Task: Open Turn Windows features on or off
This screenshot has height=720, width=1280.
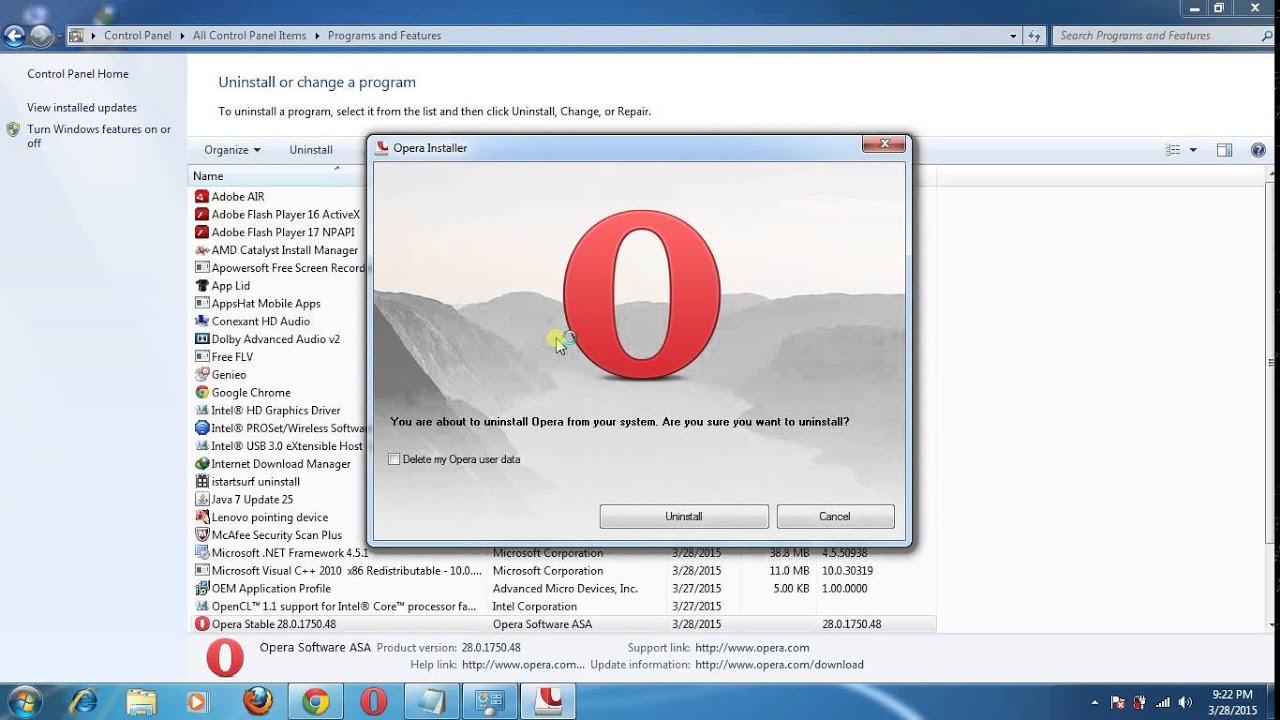Action: (99, 136)
